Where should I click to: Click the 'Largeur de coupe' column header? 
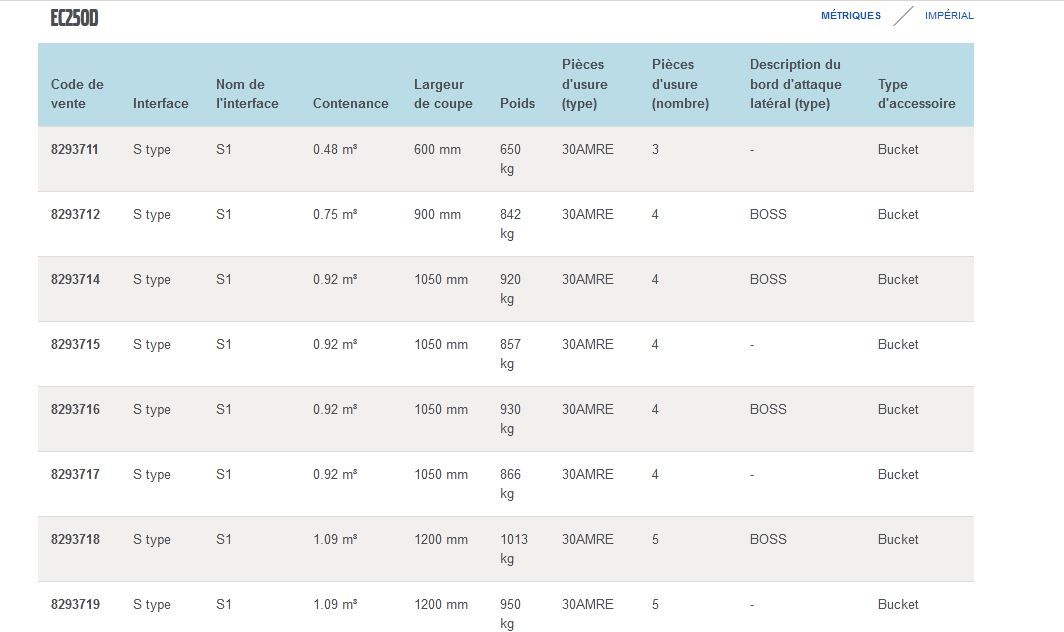click(443, 94)
